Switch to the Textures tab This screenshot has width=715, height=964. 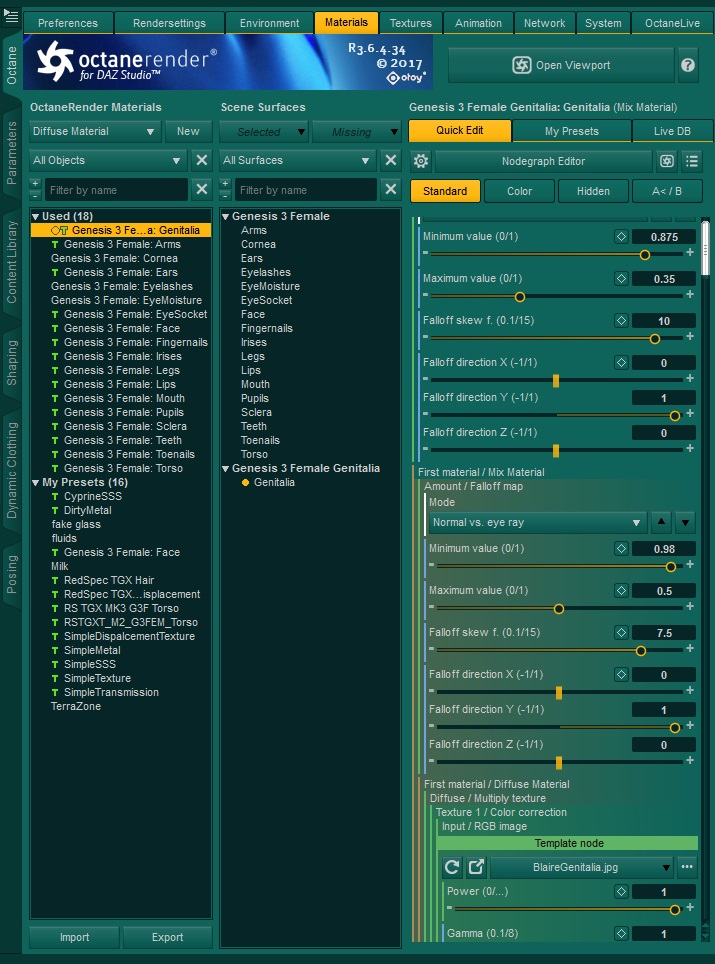click(410, 23)
